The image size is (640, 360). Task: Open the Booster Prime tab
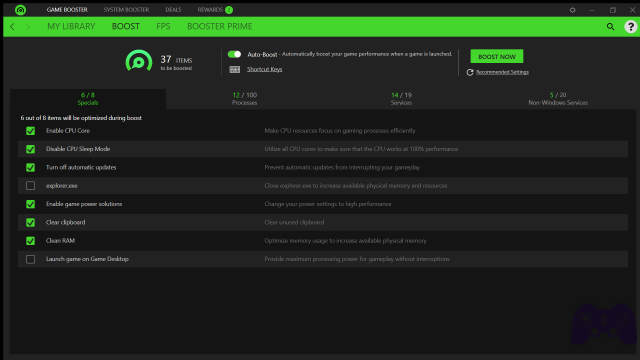tap(220, 27)
